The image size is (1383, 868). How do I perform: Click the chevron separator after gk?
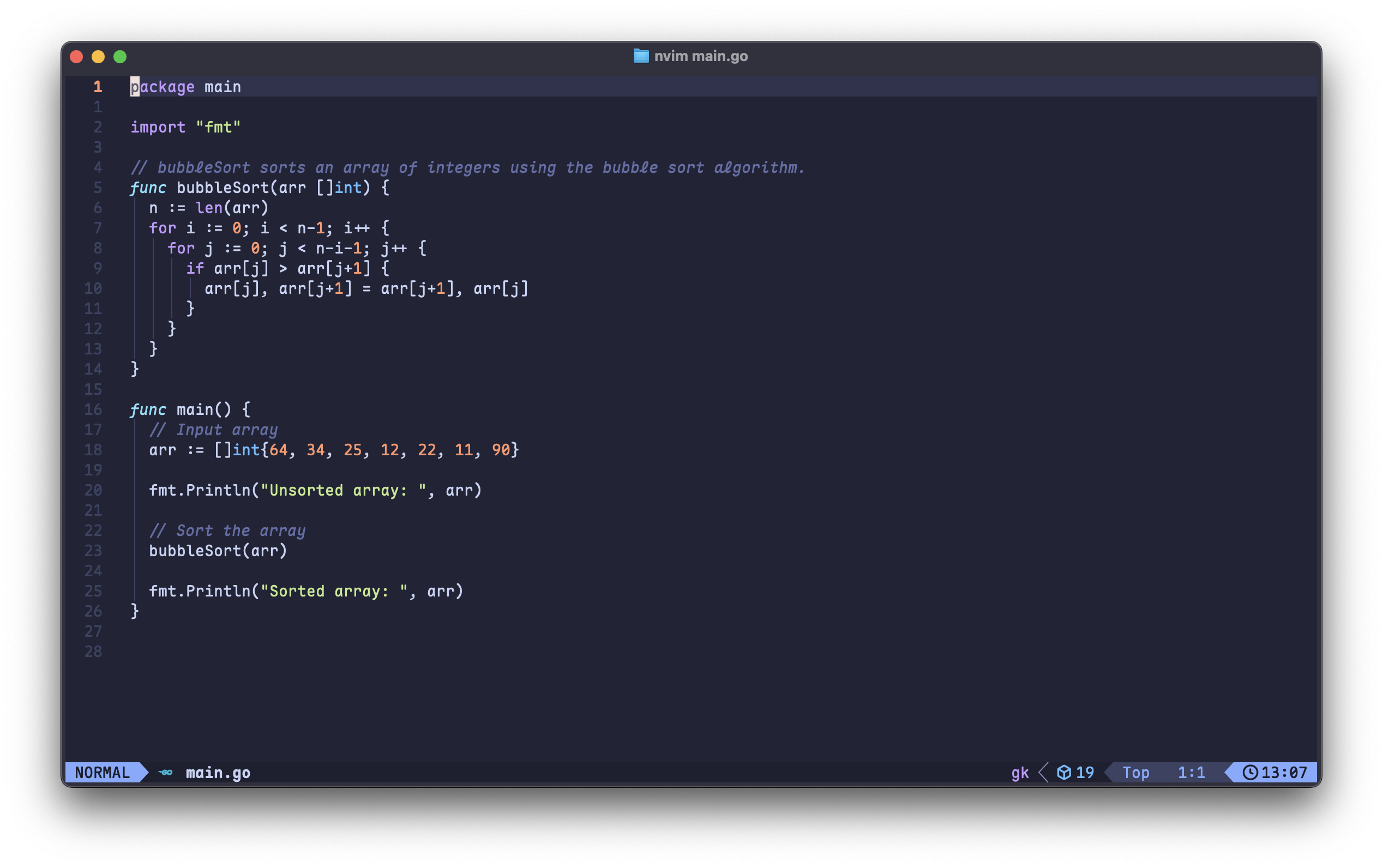[x=1044, y=772]
